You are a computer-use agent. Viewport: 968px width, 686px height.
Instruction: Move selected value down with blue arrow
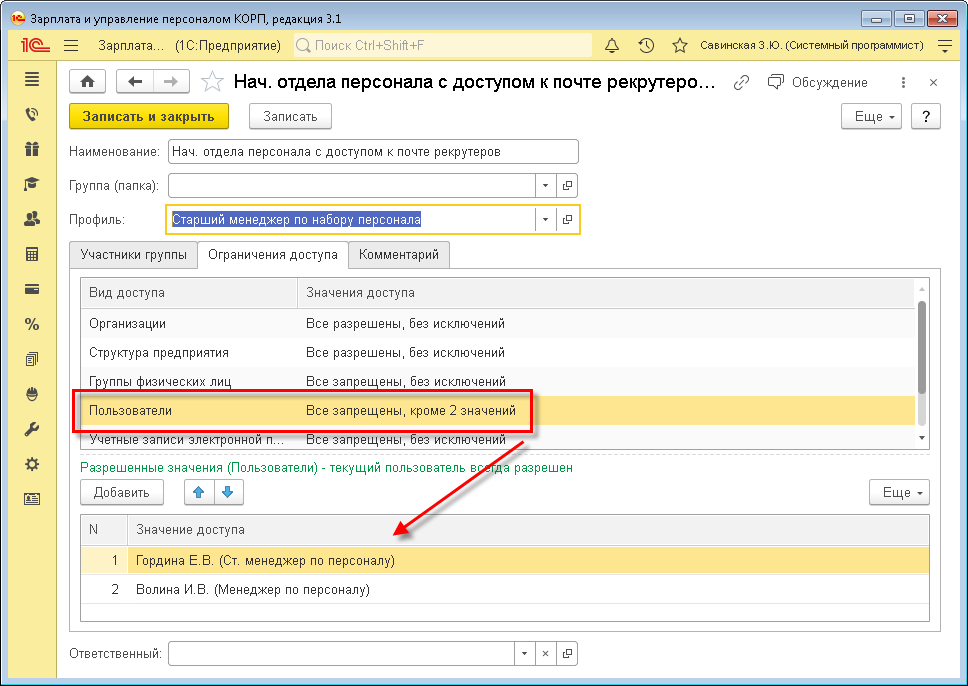227,492
